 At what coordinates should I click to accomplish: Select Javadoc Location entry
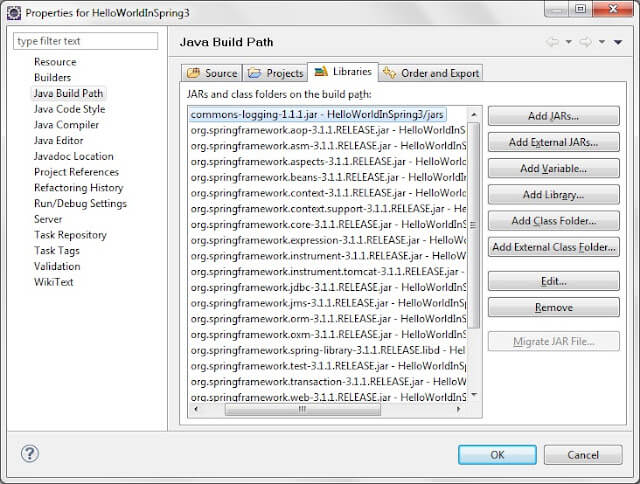coord(73,156)
